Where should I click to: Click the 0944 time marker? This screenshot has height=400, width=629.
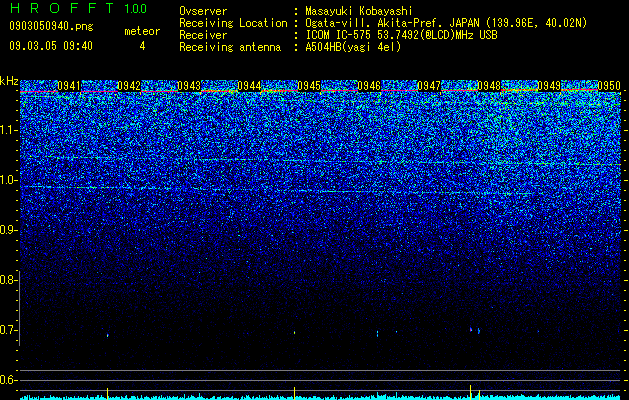249,86
